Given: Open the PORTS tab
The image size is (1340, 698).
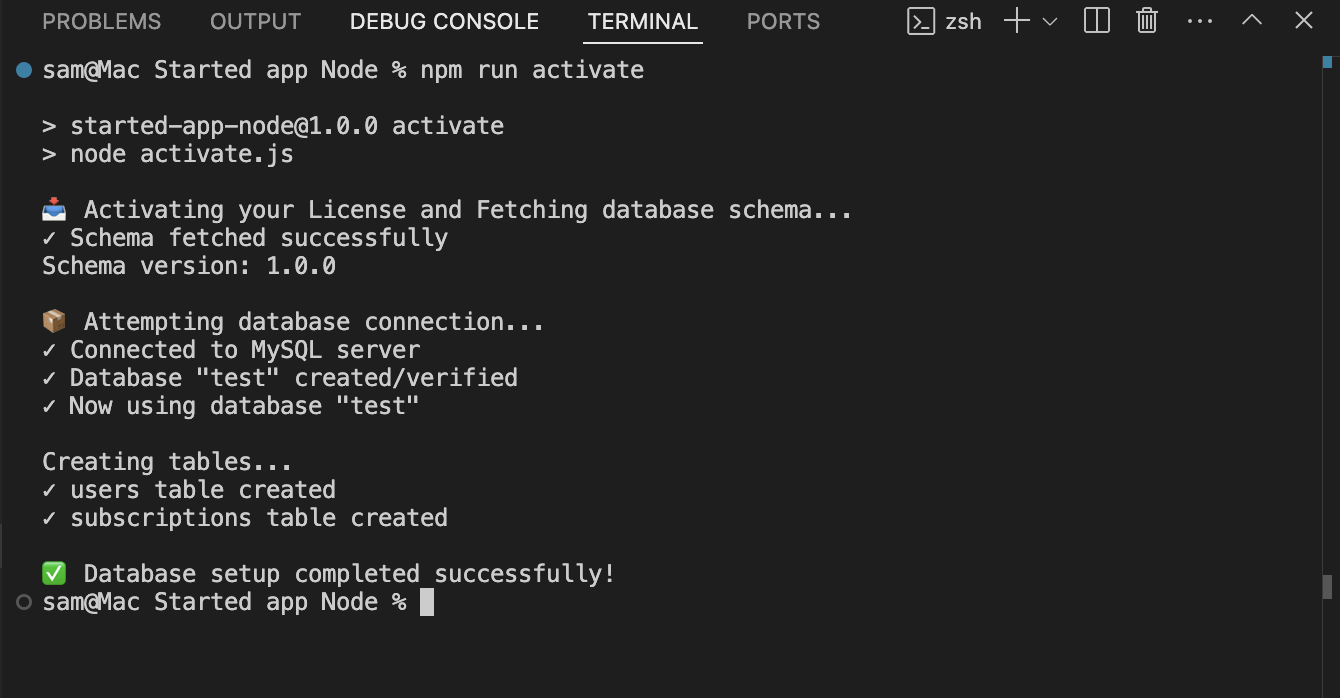Looking at the screenshot, I should click(783, 21).
